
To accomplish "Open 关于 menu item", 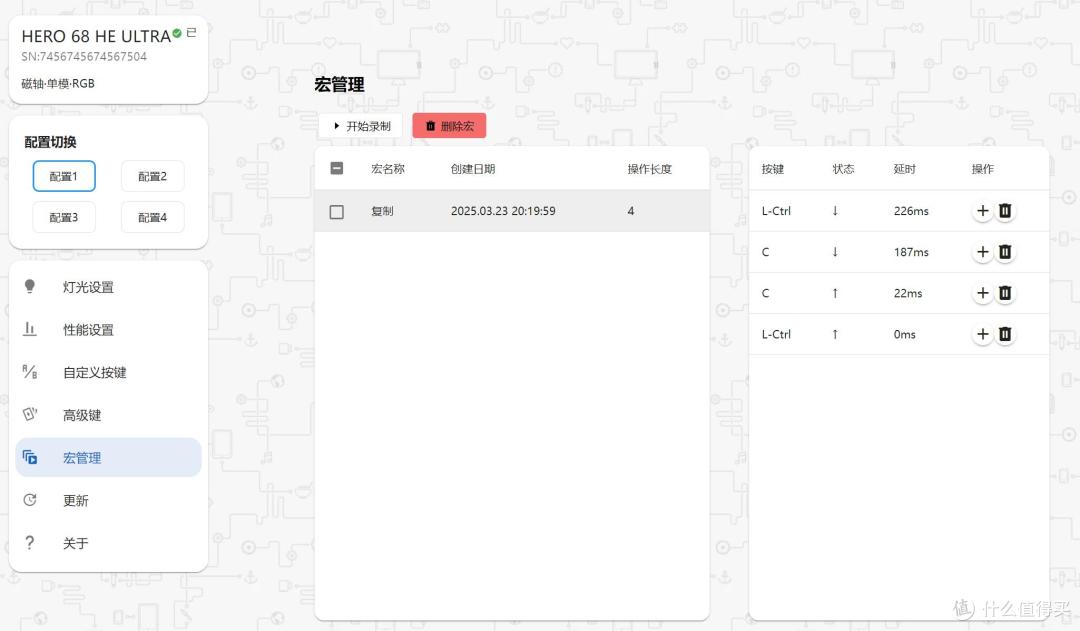I will [x=108, y=544].
